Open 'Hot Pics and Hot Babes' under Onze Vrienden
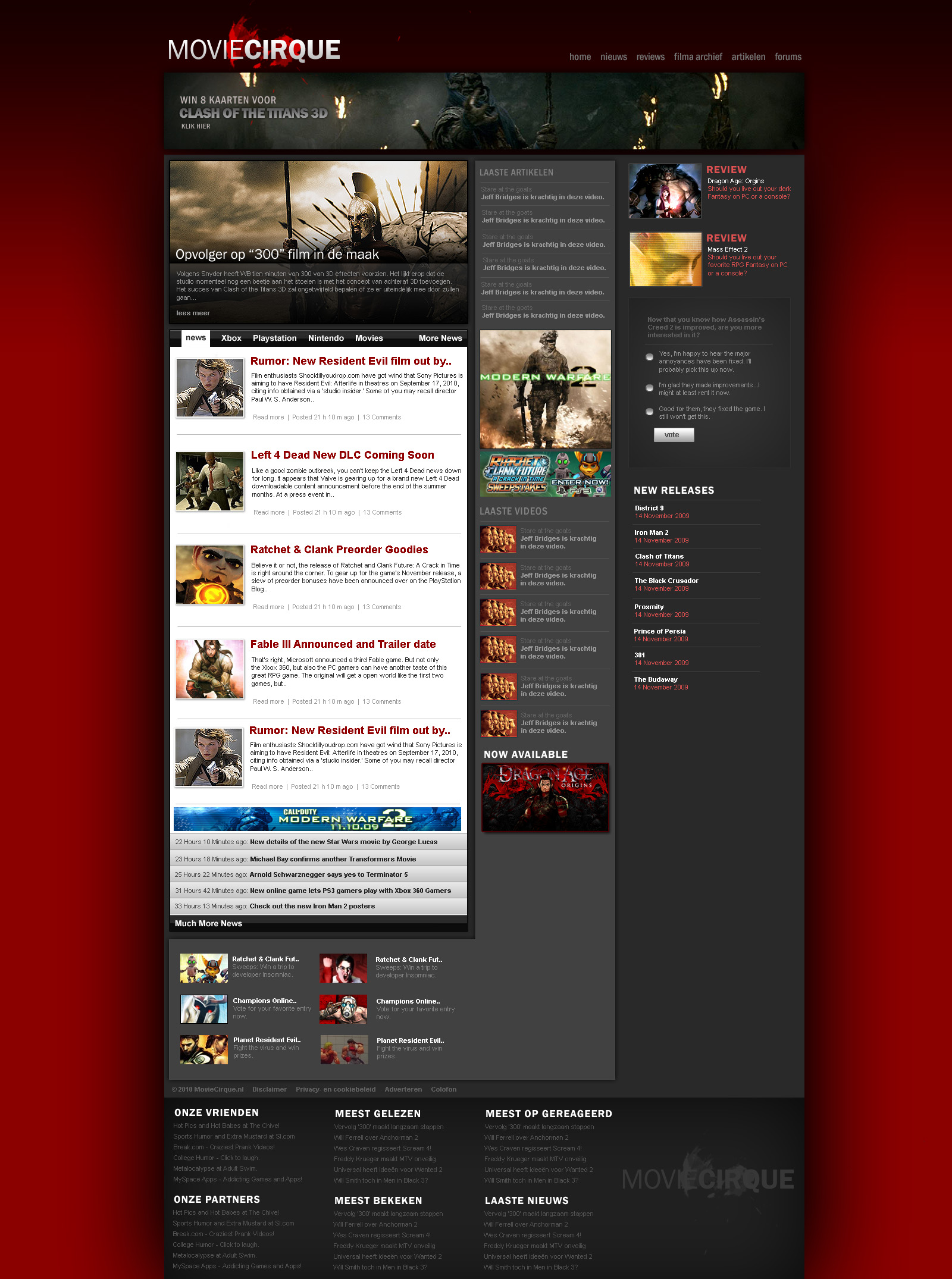The image size is (952, 1279). pyautogui.click(x=226, y=1126)
